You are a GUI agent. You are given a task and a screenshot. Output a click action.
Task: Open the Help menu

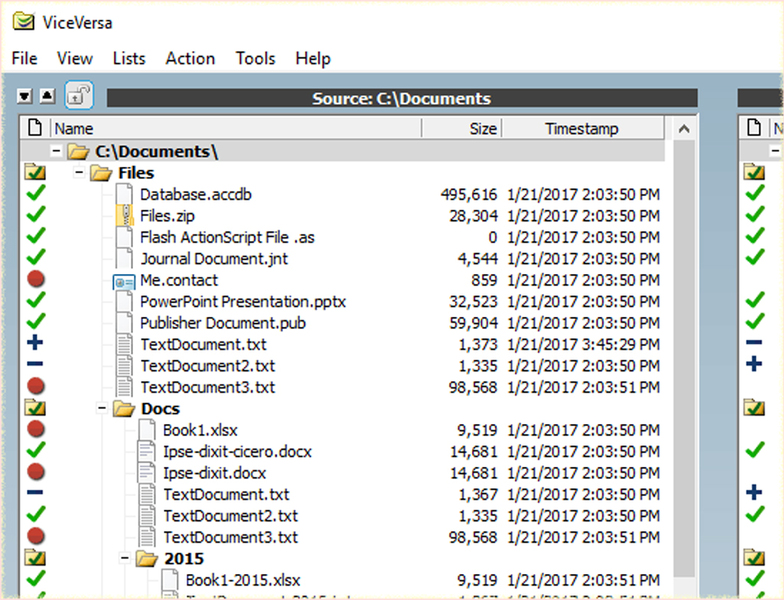(313, 58)
